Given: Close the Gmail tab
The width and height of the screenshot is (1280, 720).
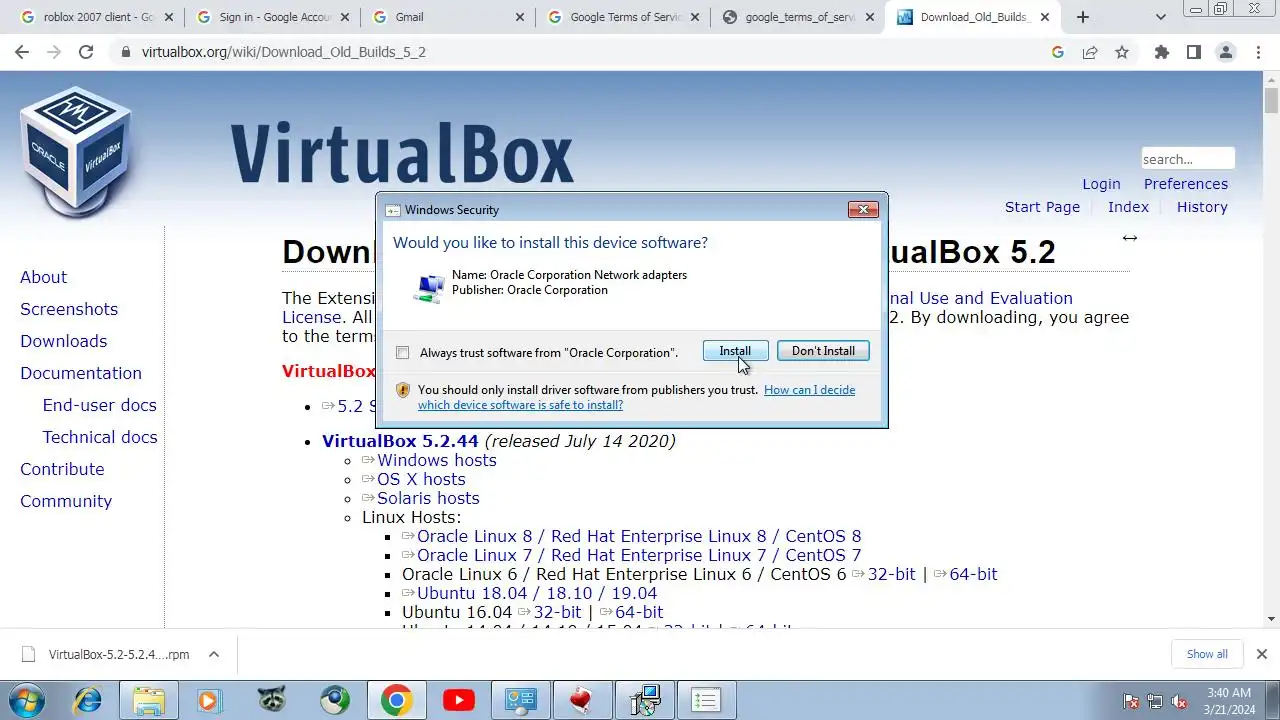Looking at the screenshot, I should tap(519, 17).
